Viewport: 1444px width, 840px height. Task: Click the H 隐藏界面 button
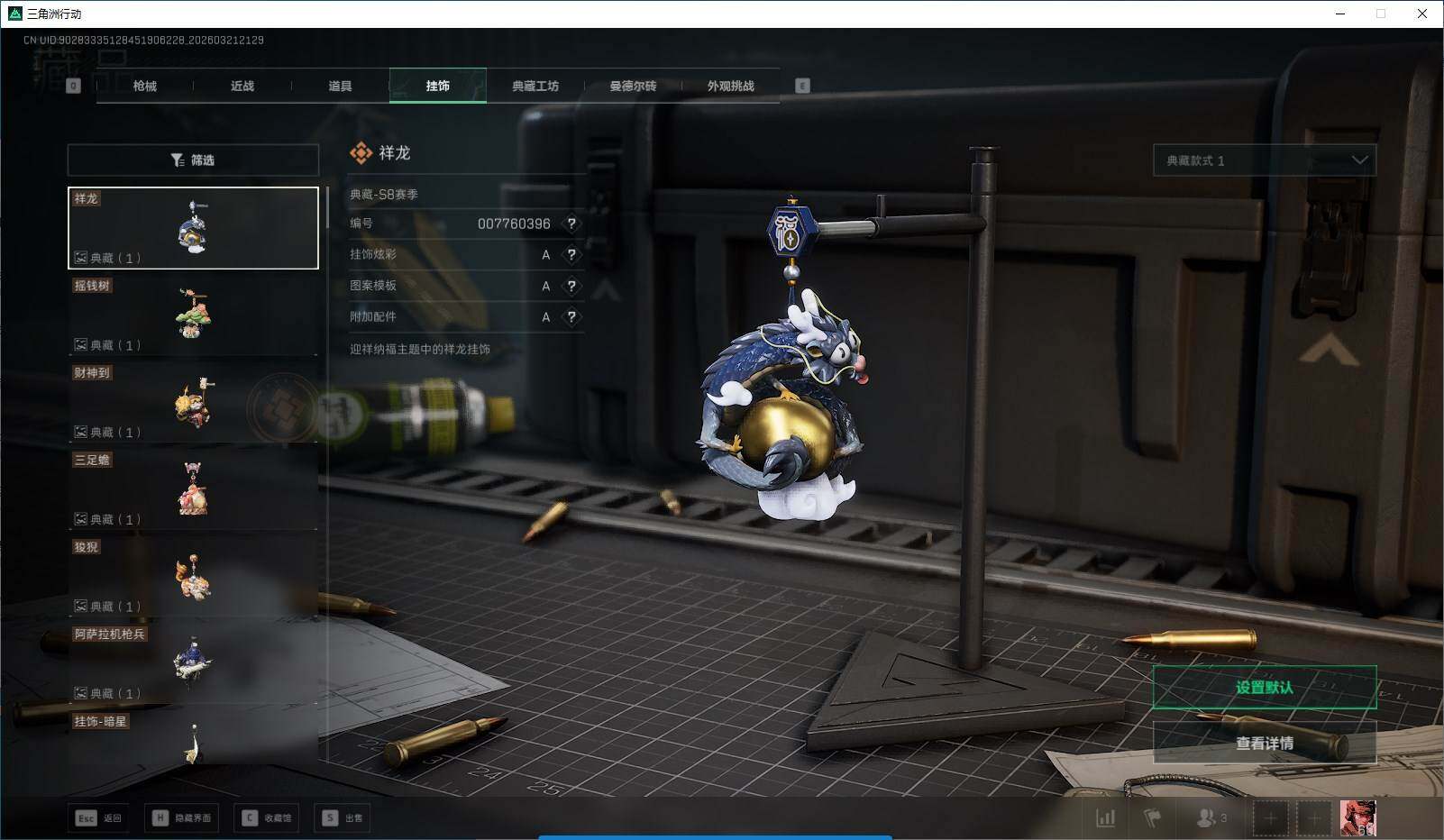click(182, 818)
